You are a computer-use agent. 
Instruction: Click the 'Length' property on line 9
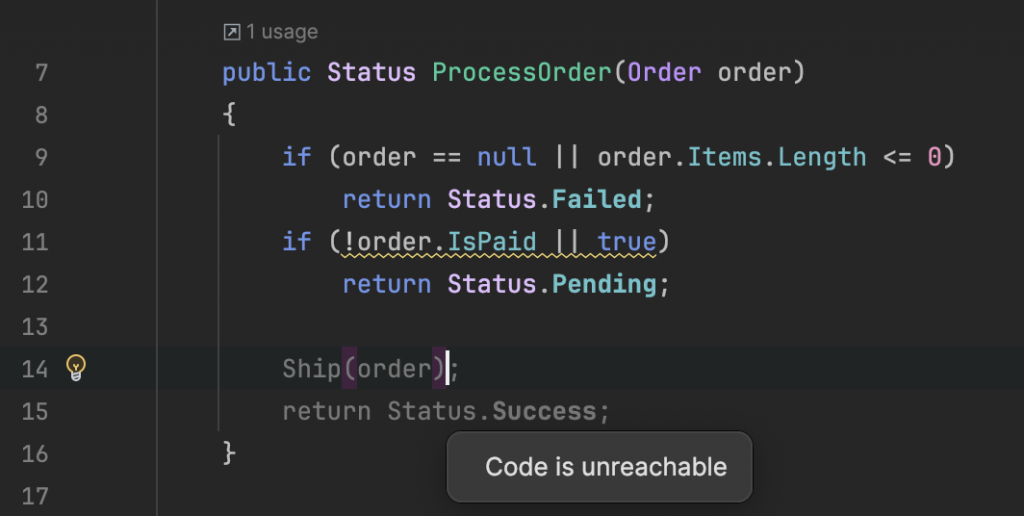822,157
